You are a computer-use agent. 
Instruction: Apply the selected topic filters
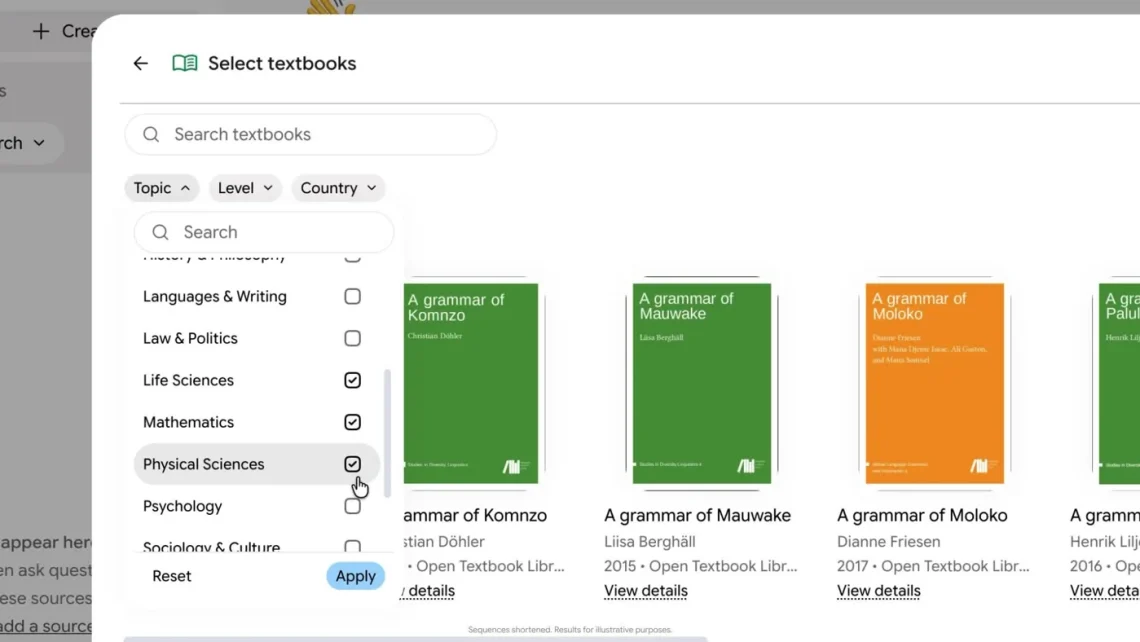(x=356, y=576)
